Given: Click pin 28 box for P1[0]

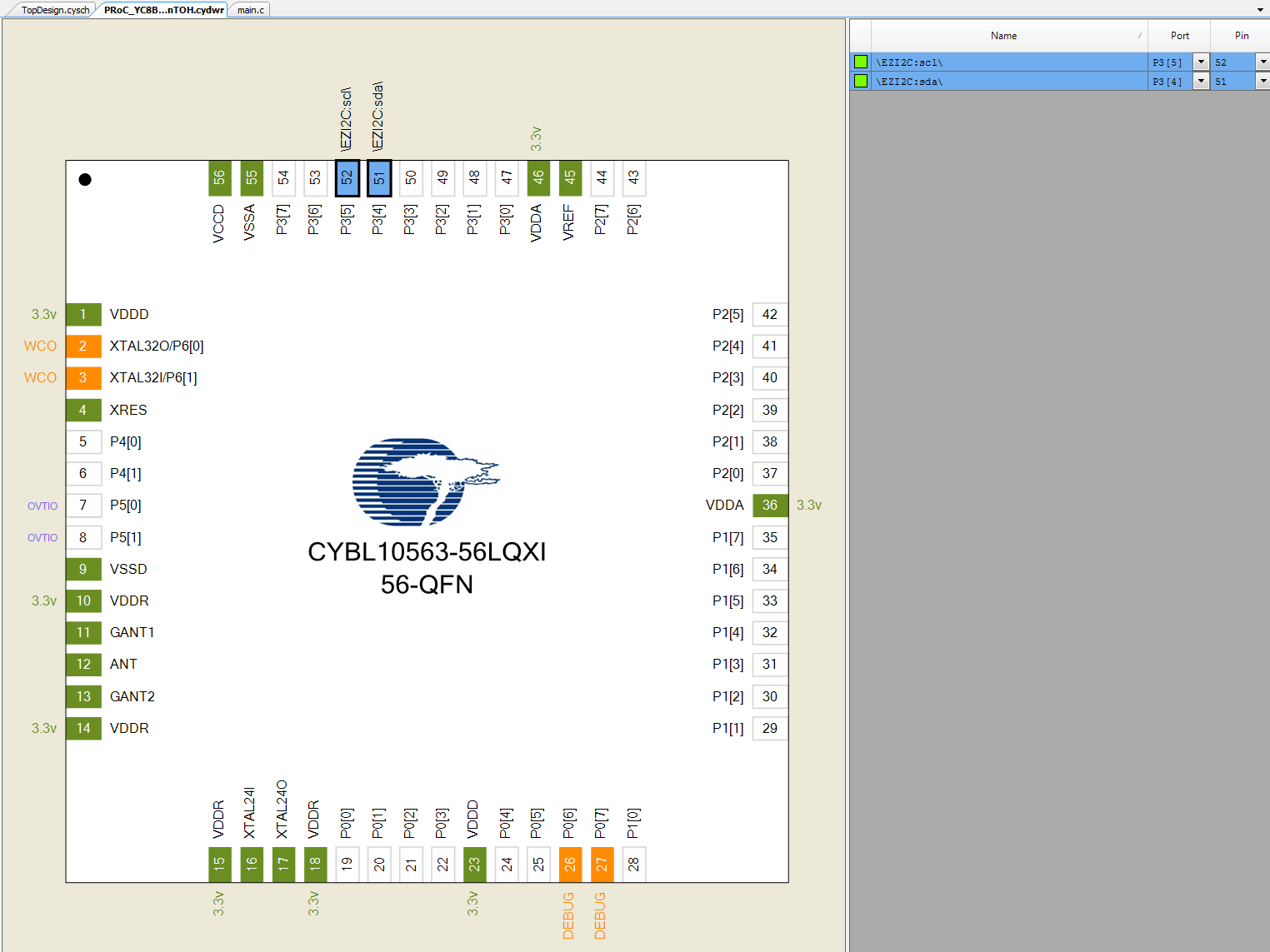Looking at the screenshot, I should pos(634,865).
